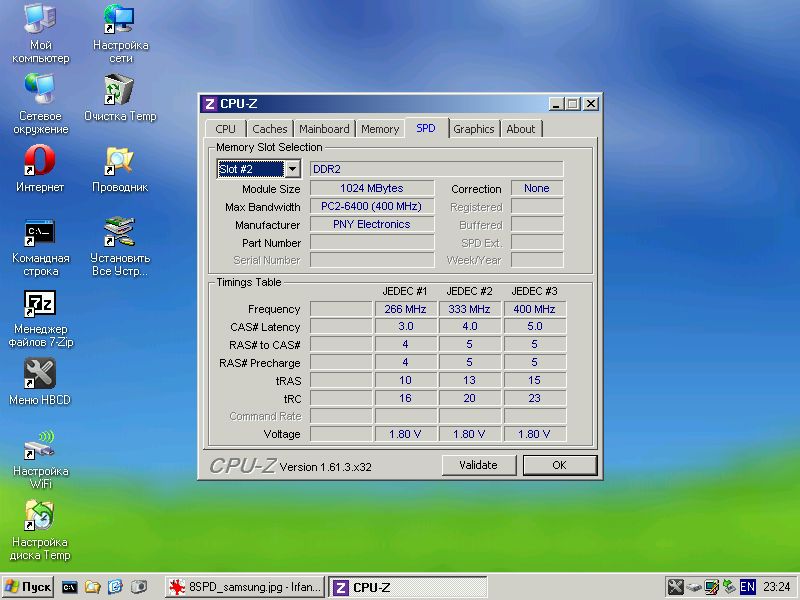The height and width of the screenshot is (600, 800).
Task: Click the JEDEC #2 333 MHz cell
Action: (470, 309)
